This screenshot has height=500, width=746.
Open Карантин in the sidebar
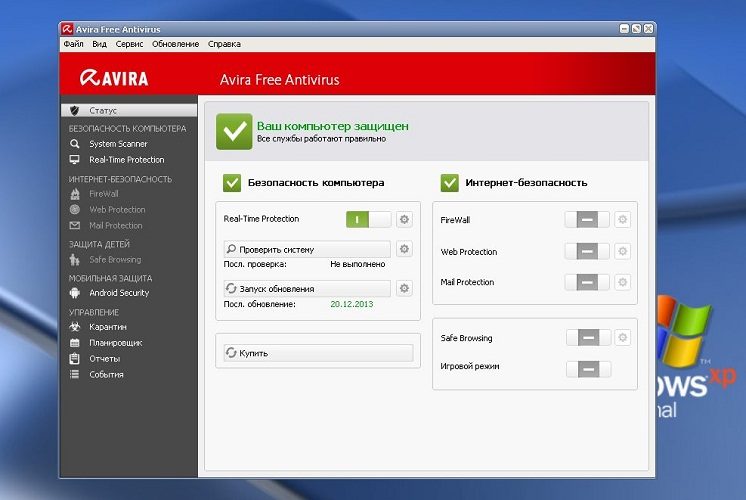coord(108,327)
